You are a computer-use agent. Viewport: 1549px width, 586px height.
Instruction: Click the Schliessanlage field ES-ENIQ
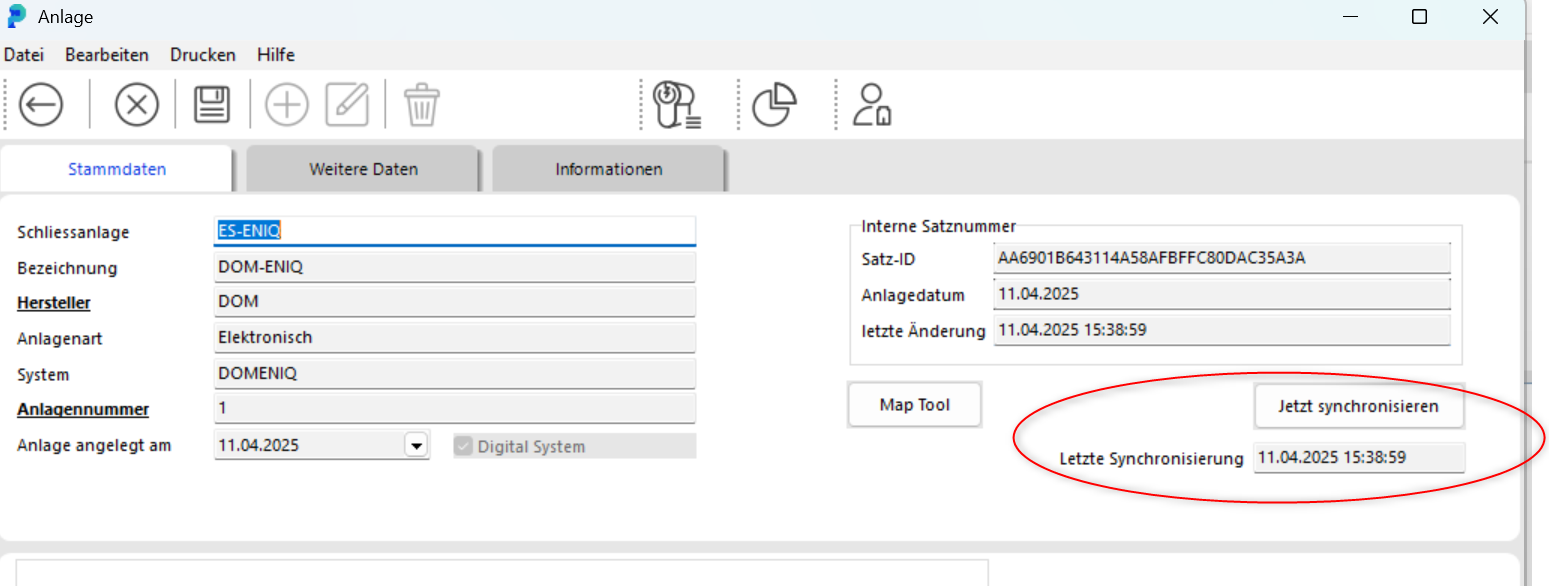pyautogui.click(x=455, y=230)
